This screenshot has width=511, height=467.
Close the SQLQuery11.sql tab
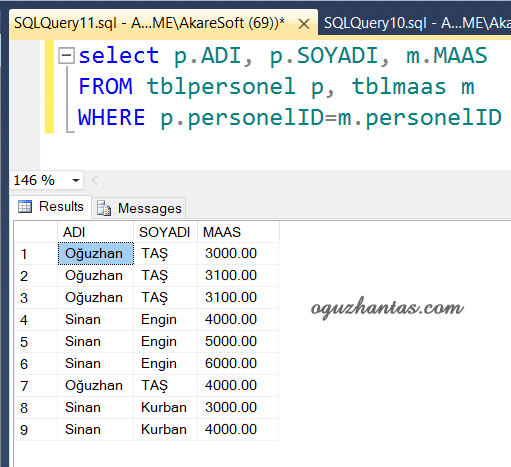pos(304,24)
